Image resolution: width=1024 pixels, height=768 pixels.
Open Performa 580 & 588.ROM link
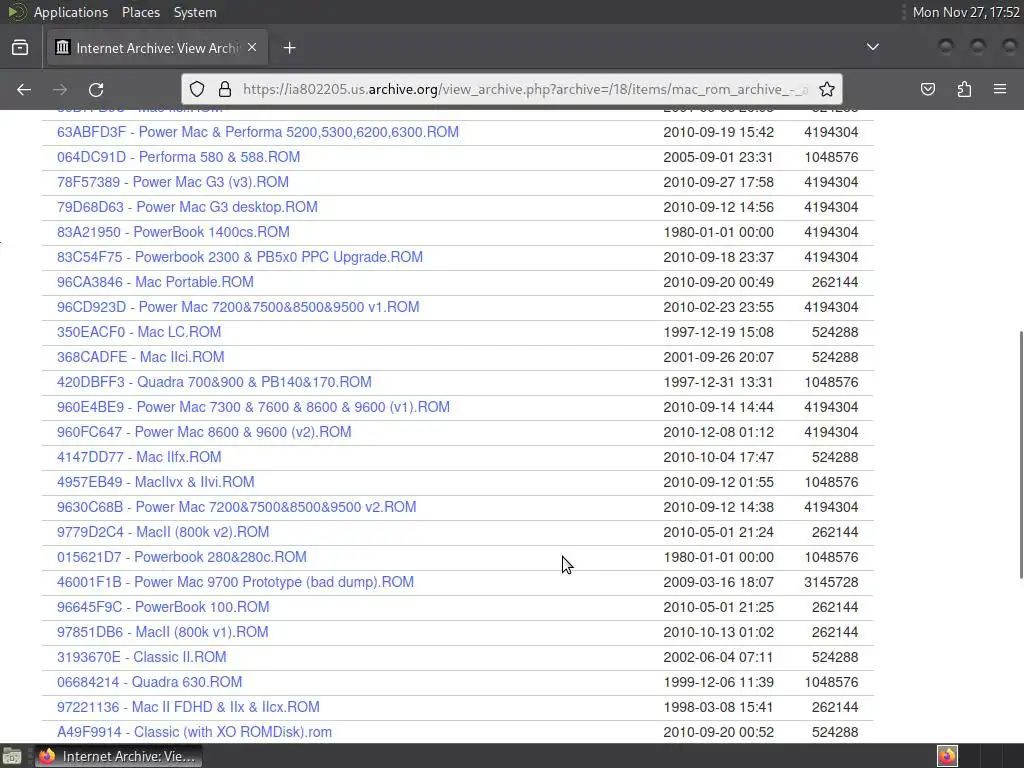point(178,157)
